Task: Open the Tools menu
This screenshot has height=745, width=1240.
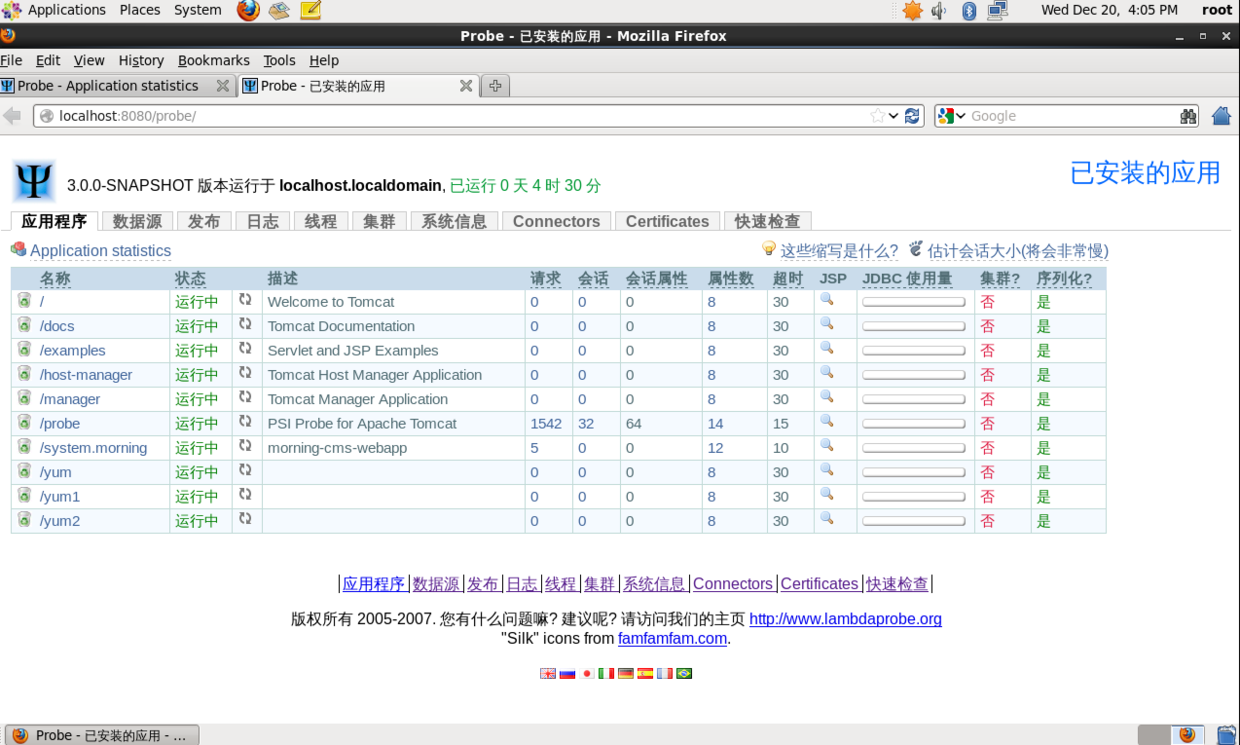Action: [x=280, y=60]
